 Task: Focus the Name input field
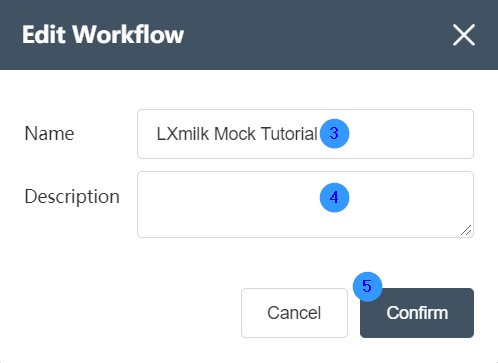(x=305, y=134)
